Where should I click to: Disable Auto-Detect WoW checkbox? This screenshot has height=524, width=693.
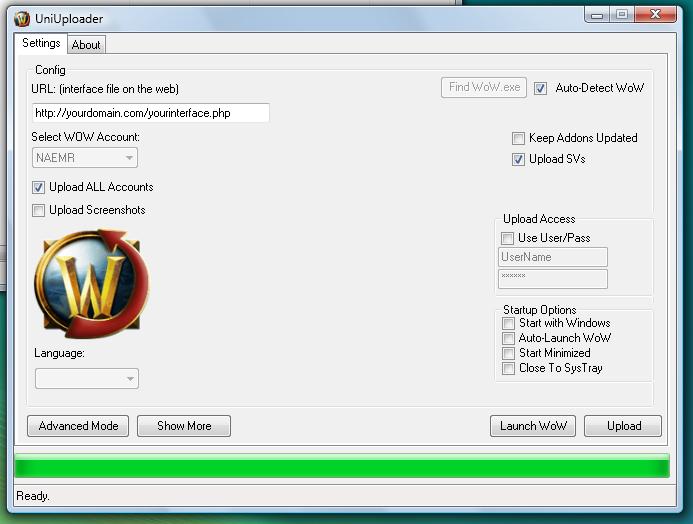click(x=540, y=88)
